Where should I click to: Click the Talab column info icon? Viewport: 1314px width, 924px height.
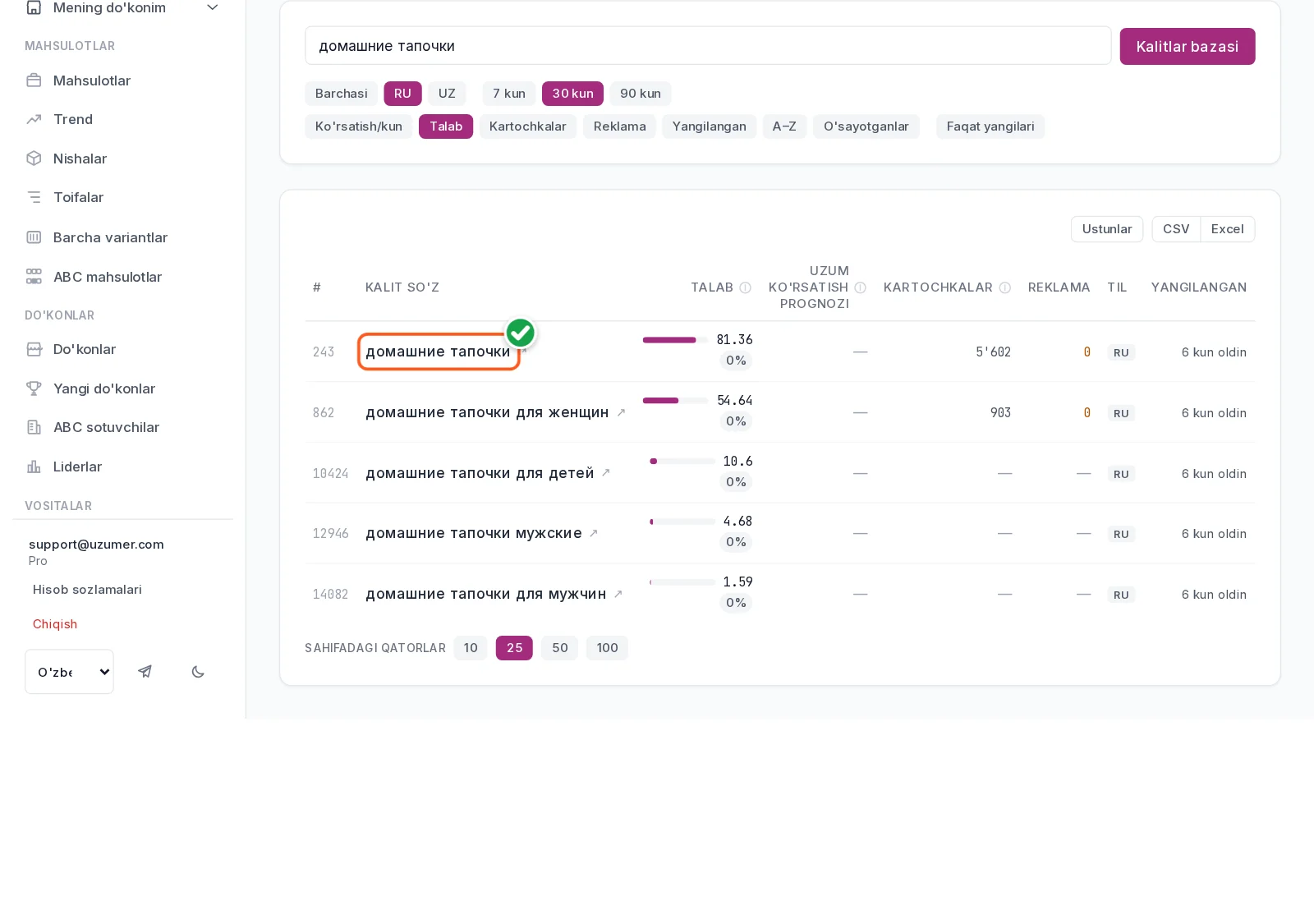(x=745, y=287)
